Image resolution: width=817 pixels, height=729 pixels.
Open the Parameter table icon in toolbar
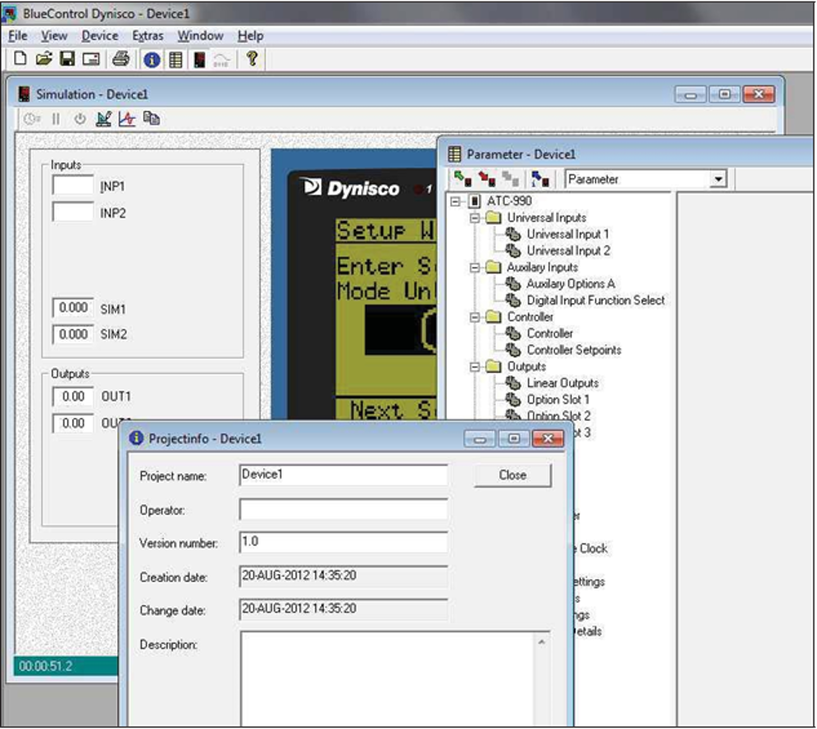pos(176,60)
